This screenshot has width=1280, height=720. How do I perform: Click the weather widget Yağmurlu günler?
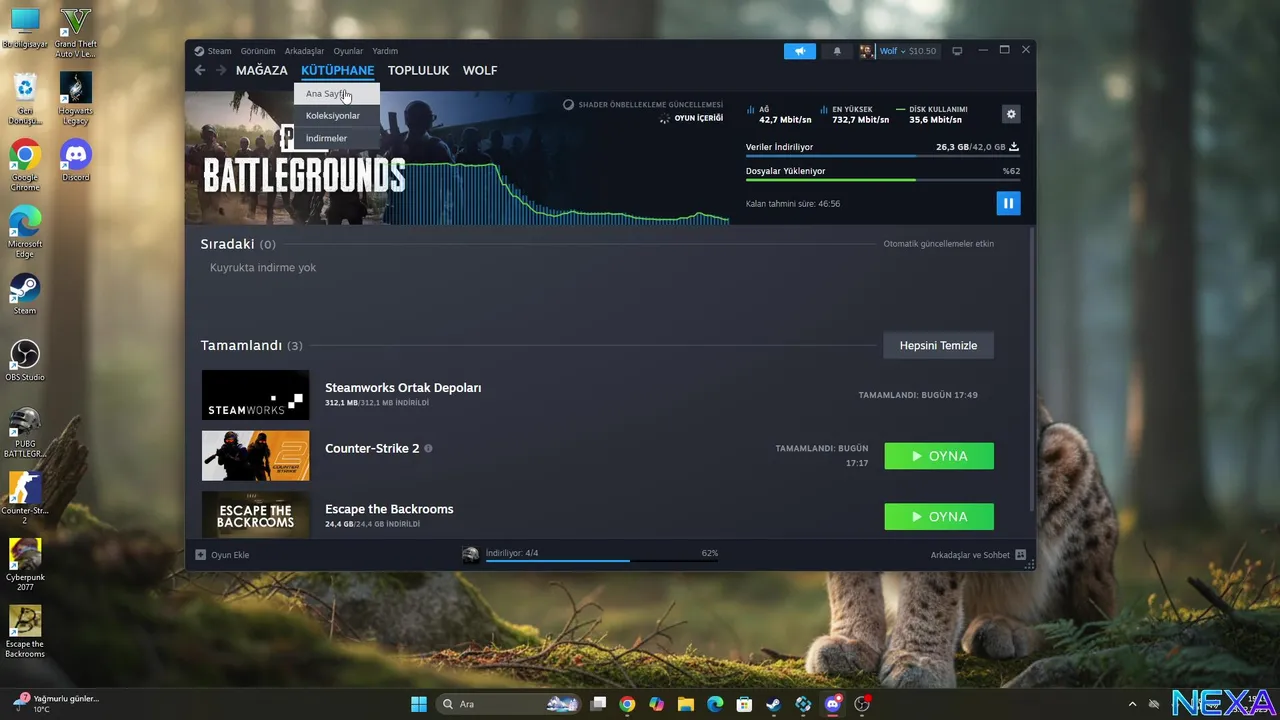pyautogui.click(x=55, y=703)
